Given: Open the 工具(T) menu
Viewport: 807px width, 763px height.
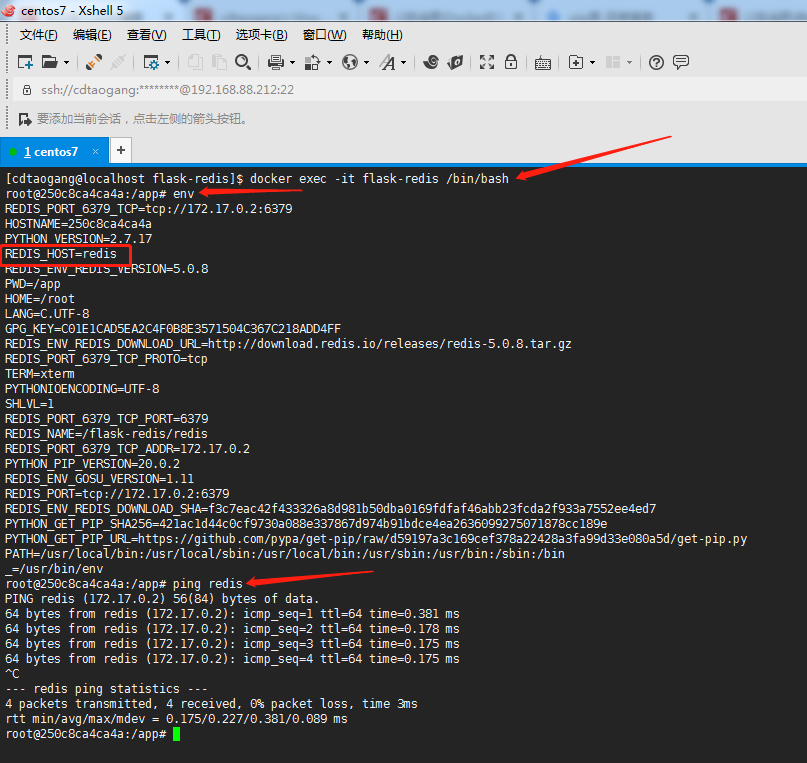Looking at the screenshot, I should click(201, 35).
